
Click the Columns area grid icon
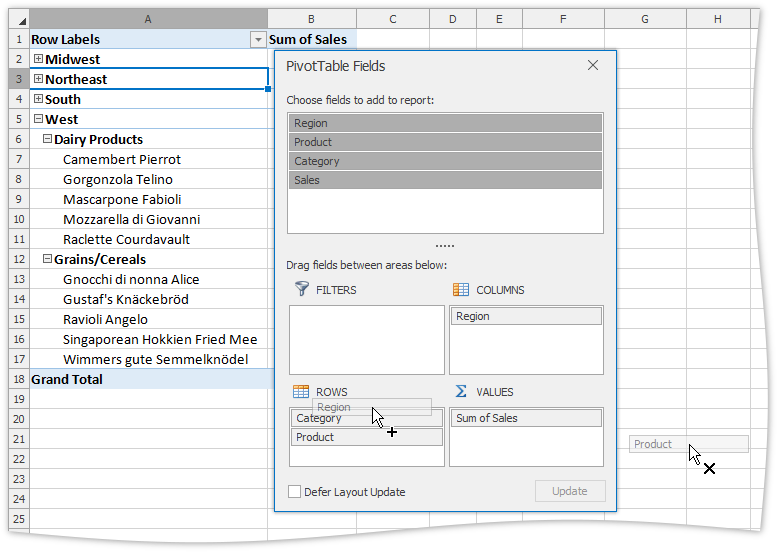[461, 289]
